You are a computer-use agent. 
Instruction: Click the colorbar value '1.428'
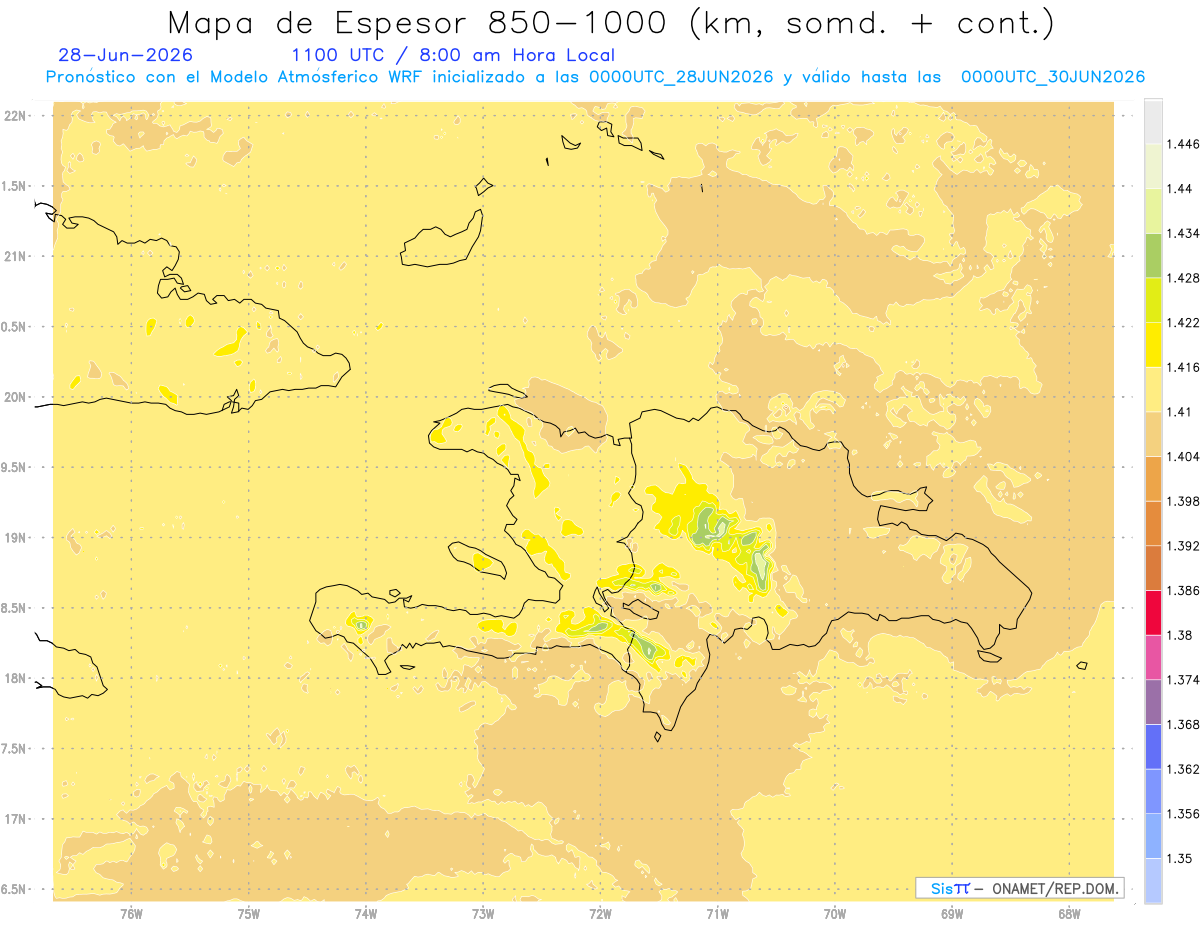(x=1182, y=278)
